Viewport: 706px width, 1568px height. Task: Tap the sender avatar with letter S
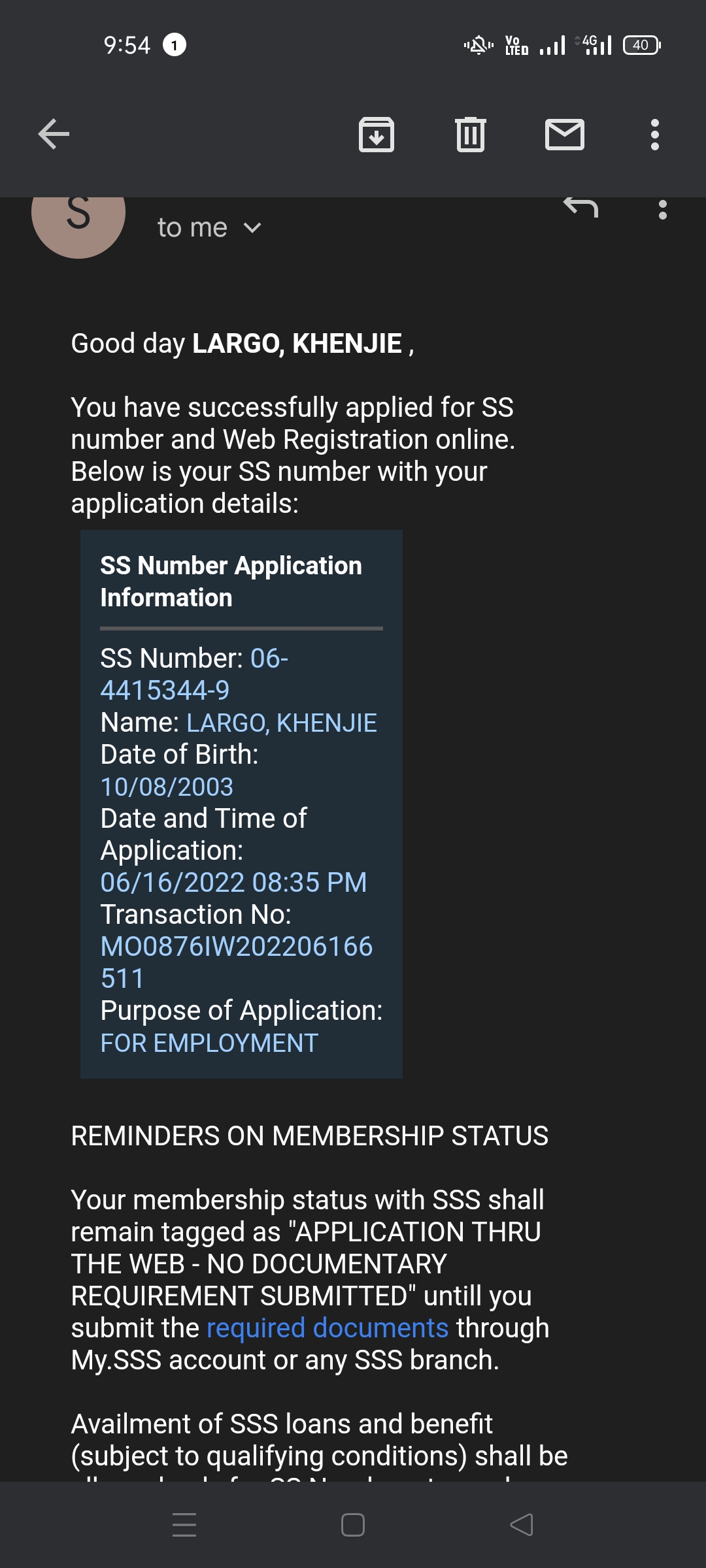coord(78,216)
